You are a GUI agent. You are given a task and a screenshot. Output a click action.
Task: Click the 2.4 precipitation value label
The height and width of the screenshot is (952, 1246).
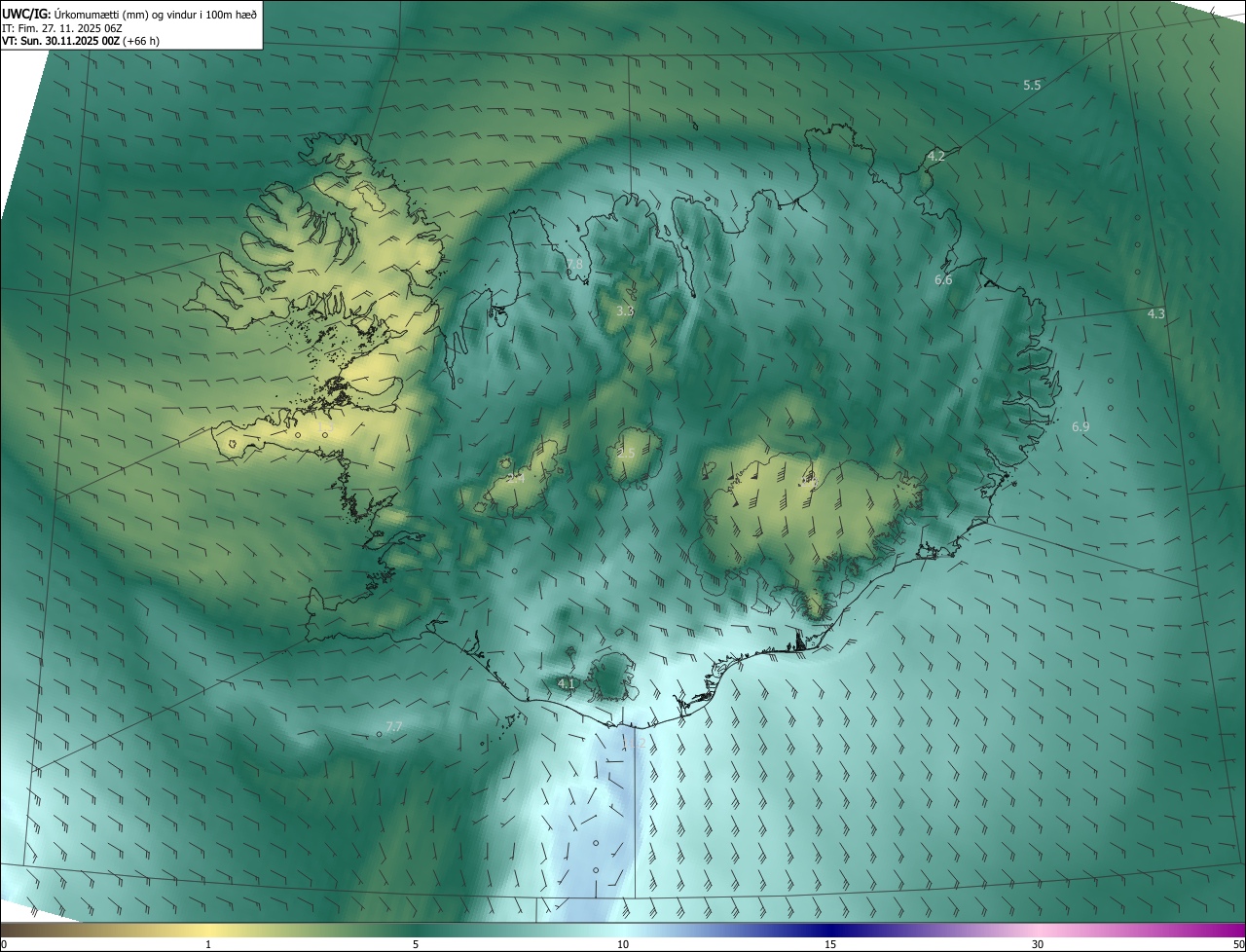pos(516,478)
